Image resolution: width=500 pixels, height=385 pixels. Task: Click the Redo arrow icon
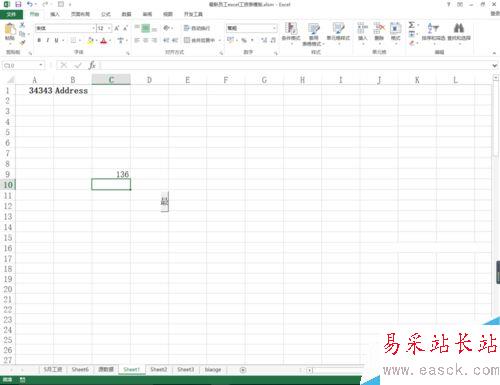(x=45, y=4)
